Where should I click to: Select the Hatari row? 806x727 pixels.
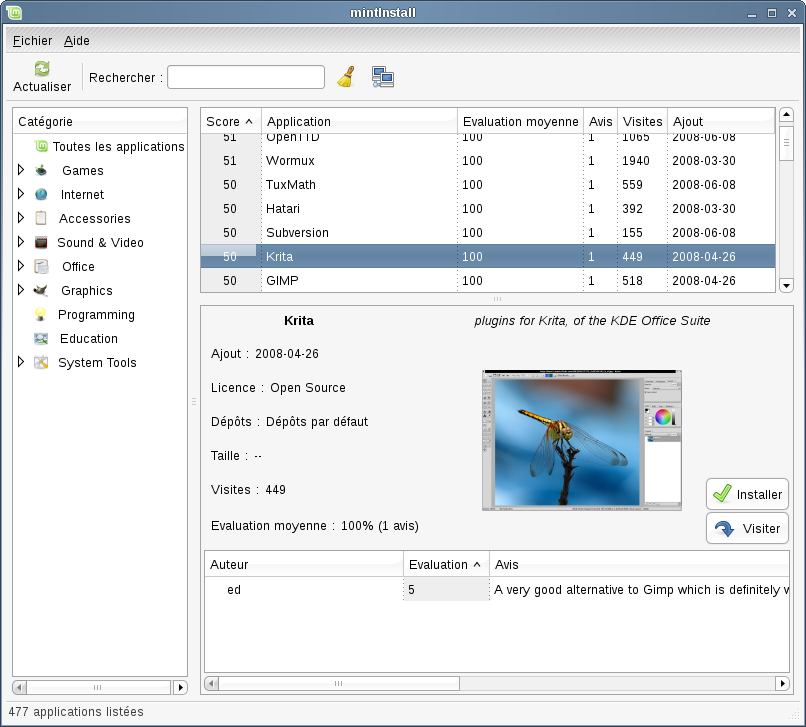pyautogui.click(x=487, y=209)
